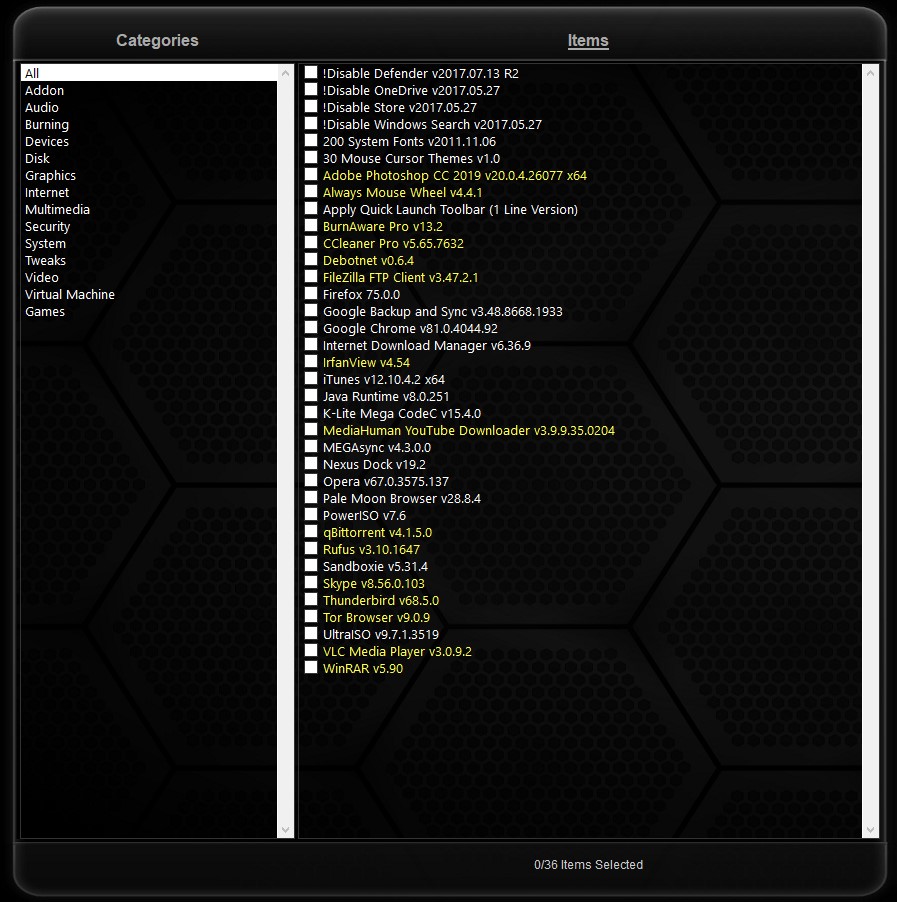897x902 pixels.
Task: Check the !Disable Windows Search checkbox
Action: (311, 124)
